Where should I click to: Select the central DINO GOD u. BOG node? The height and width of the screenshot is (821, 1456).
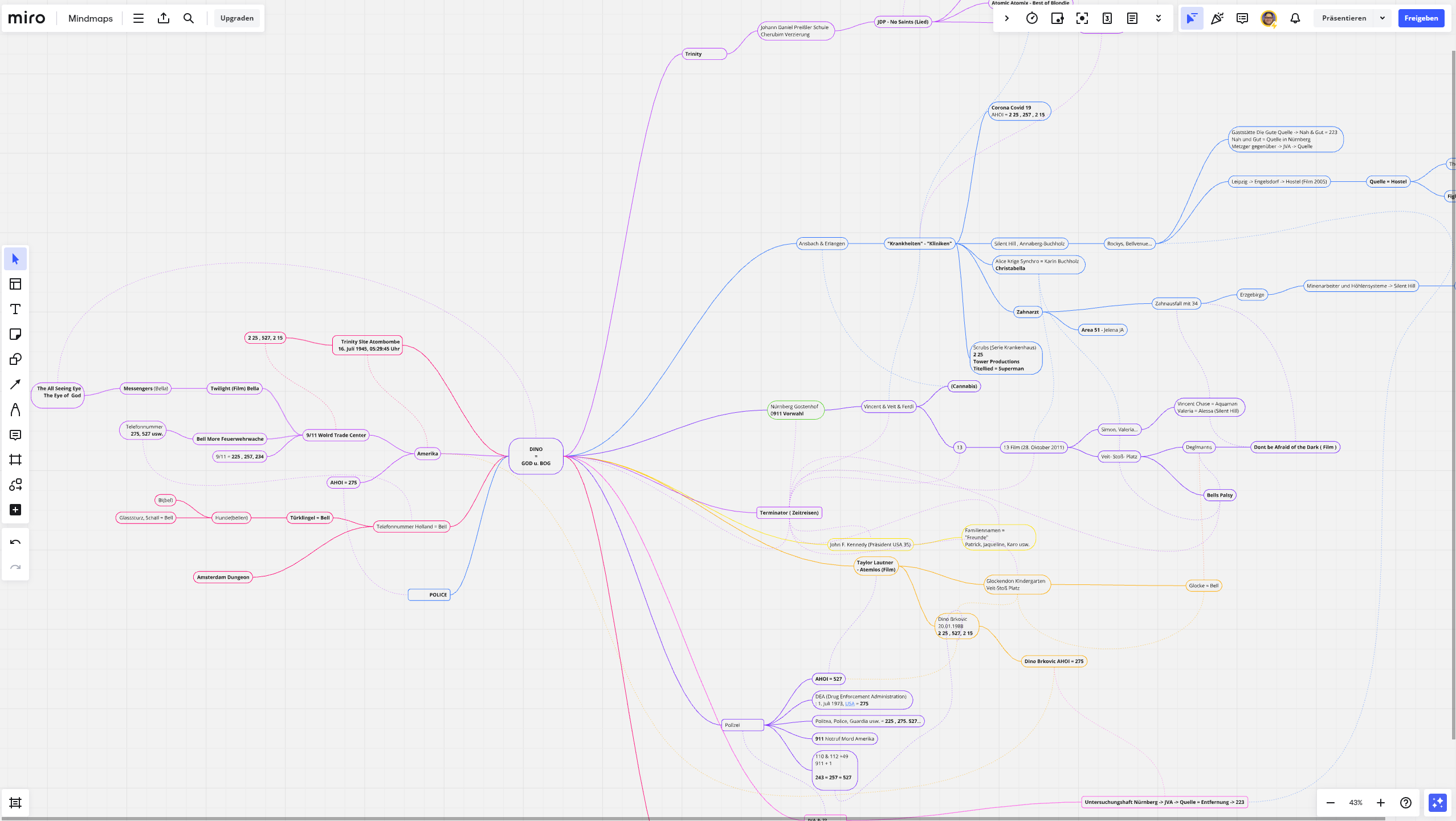(536, 456)
